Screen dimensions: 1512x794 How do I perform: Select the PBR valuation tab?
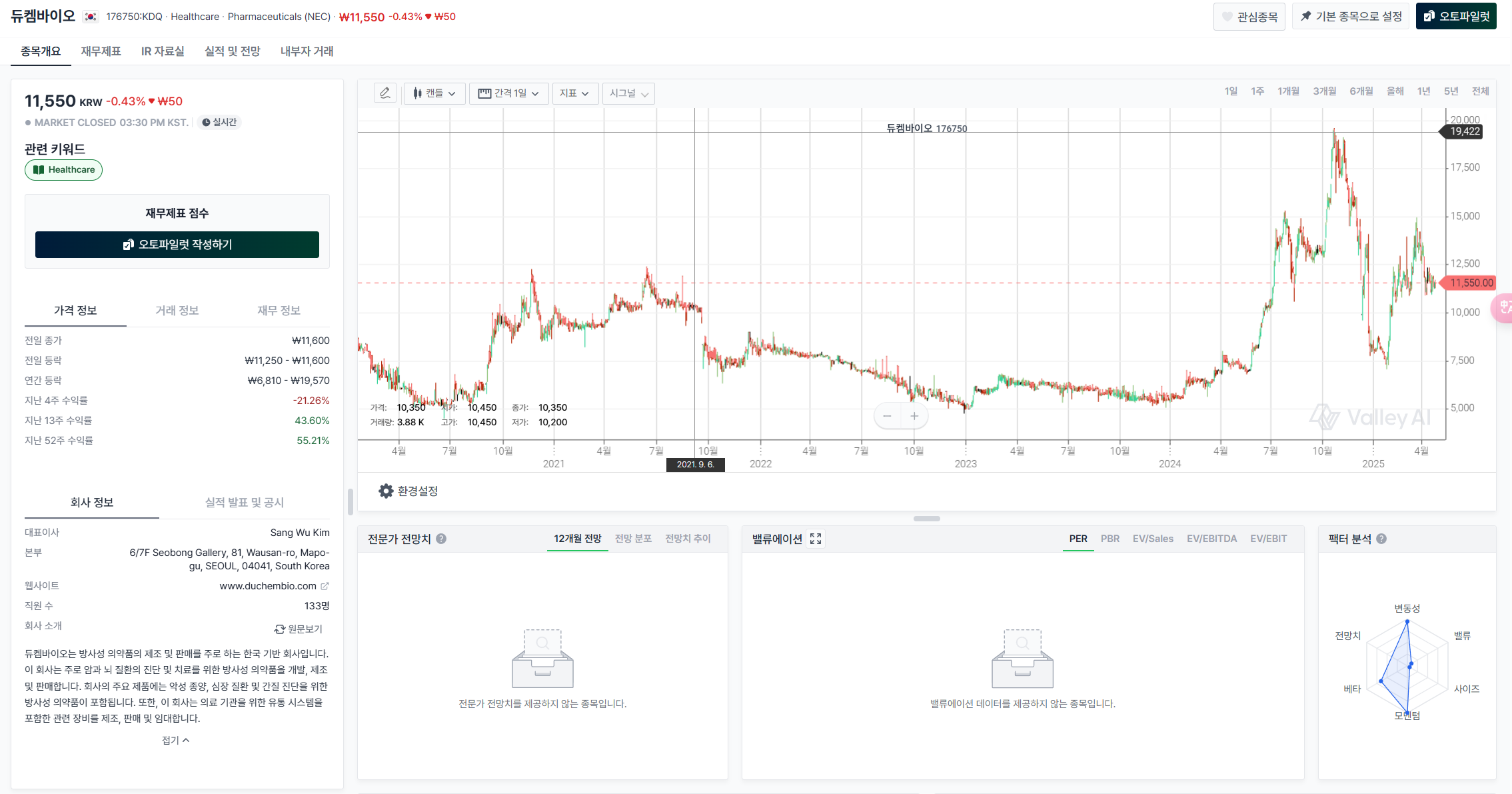[x=1110, y=539]
